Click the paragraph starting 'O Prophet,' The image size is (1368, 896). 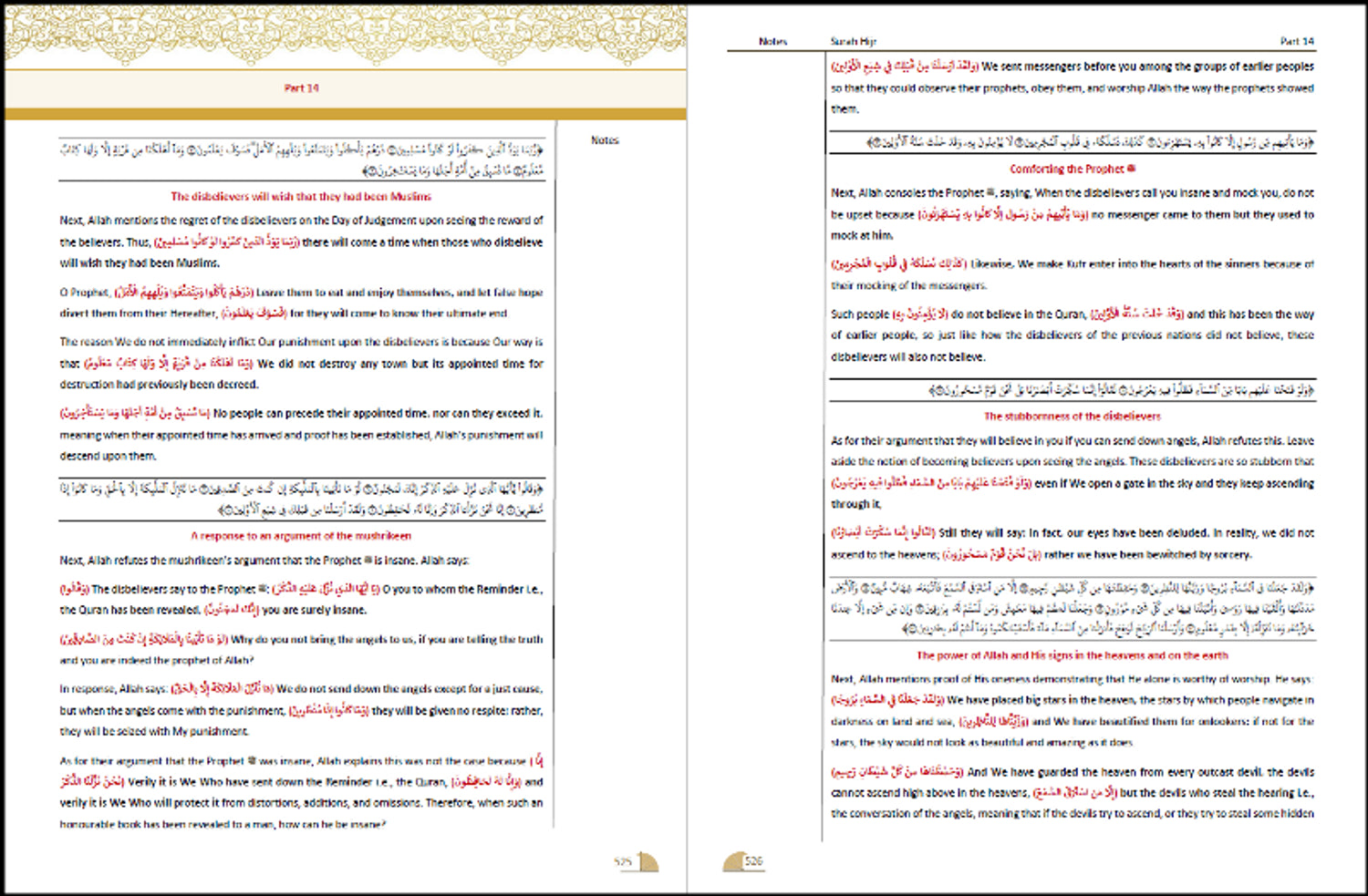(301, 303)
